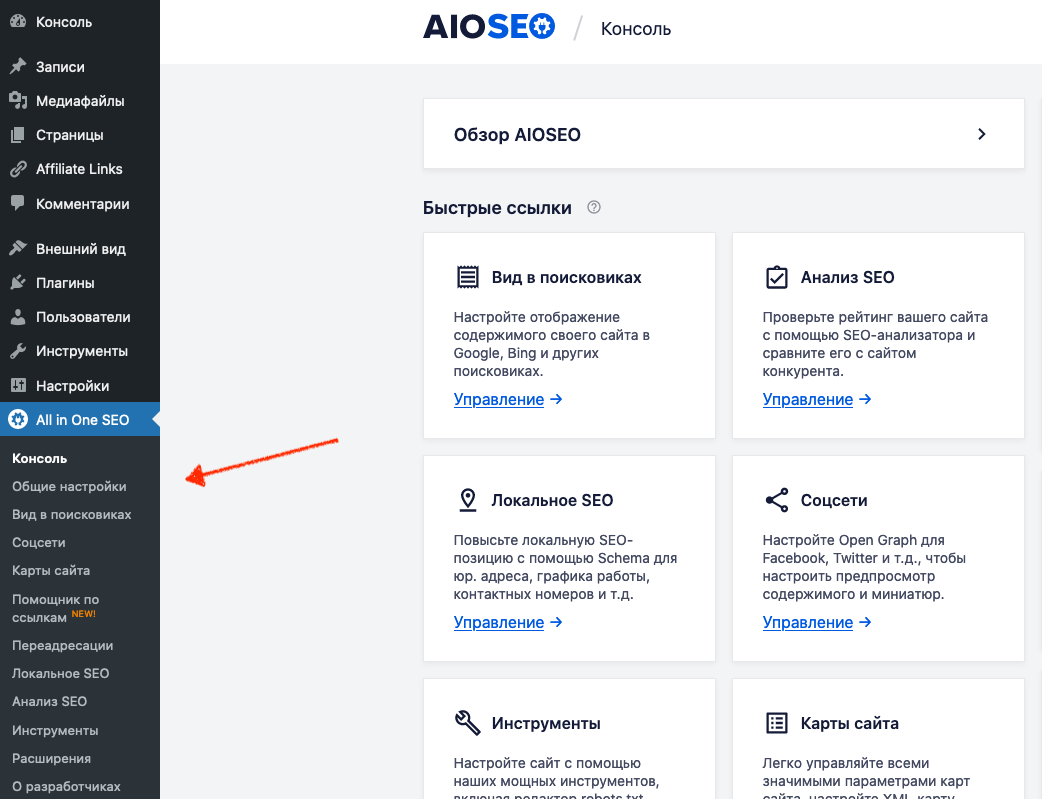Open Локальное SEO submenu item
Screen dimensions: 1042x799
pos(60,673)
